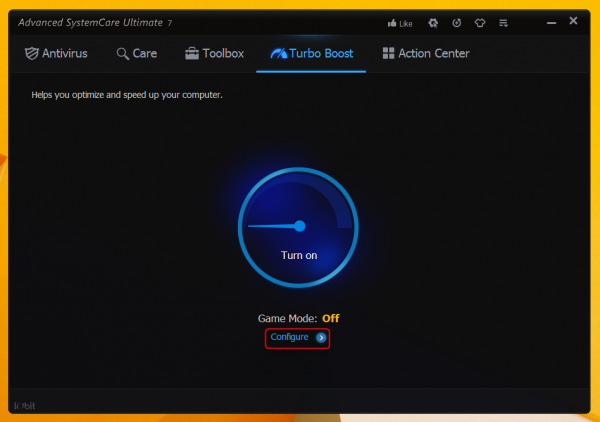Screen dimensions: 600x422
Task: Select the Turbo Boost tab
Action: [x=311, y=54]
